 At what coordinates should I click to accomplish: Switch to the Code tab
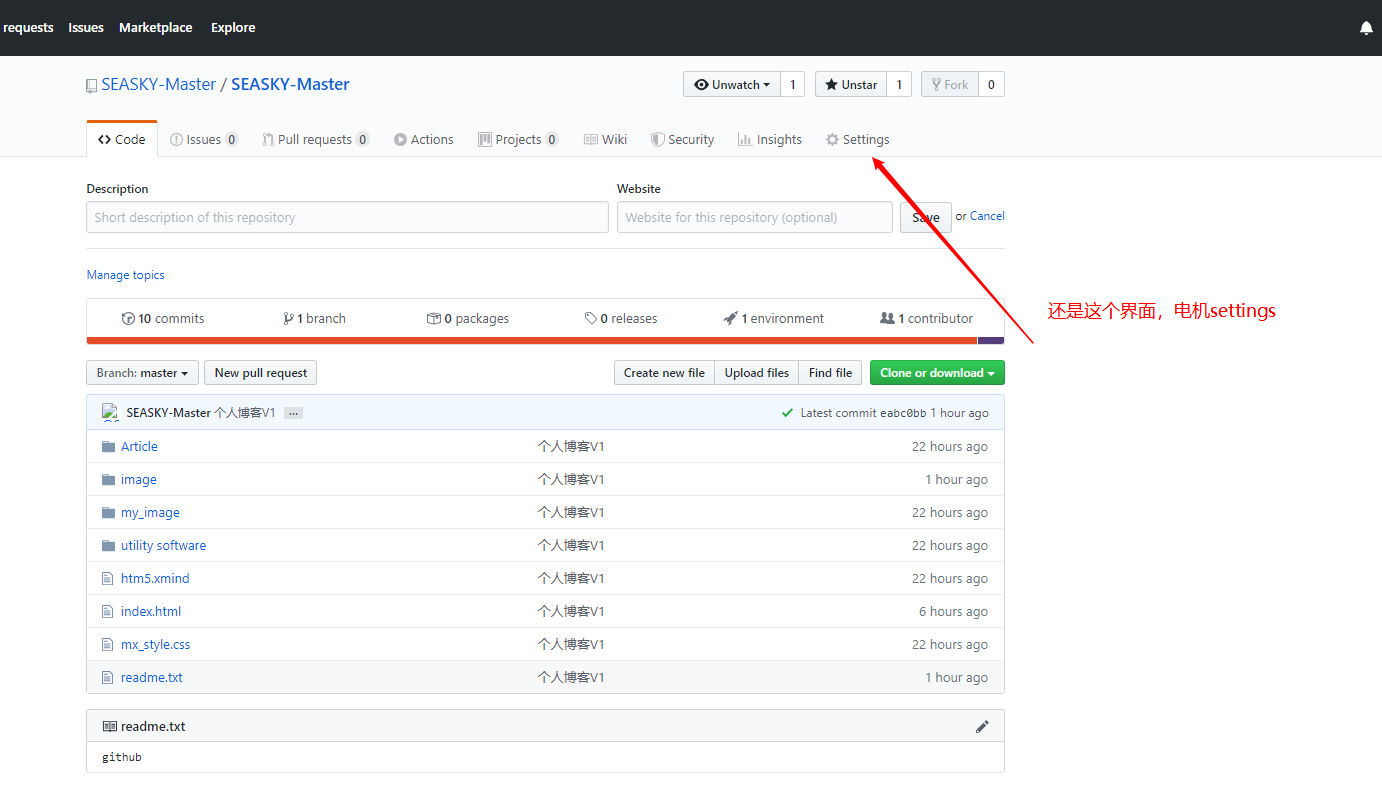click(122, 140)
